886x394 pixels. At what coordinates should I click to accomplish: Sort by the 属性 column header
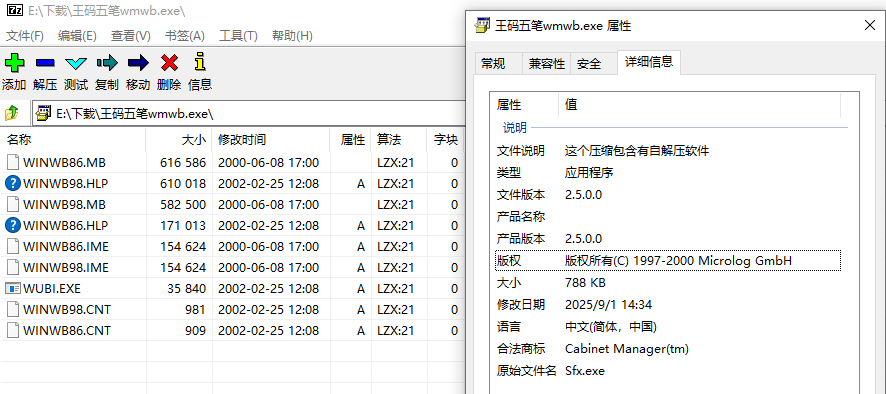tap(350, 140)
